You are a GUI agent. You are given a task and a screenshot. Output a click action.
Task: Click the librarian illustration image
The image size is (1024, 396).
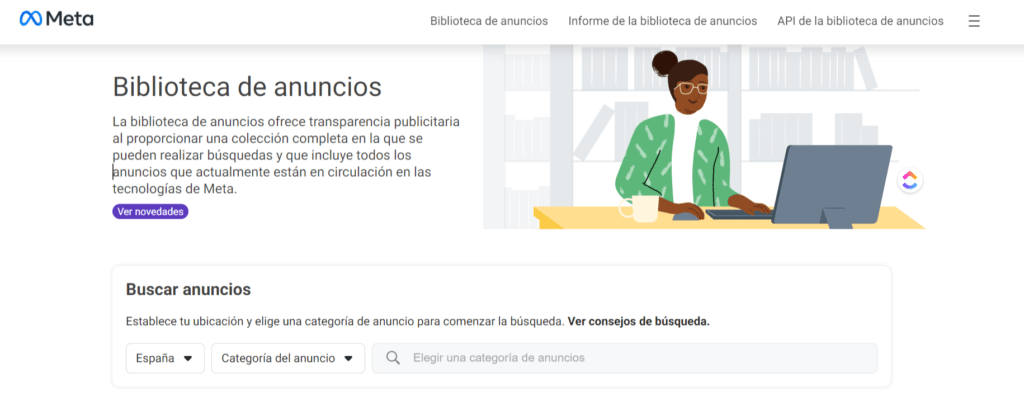click(704, 137)
